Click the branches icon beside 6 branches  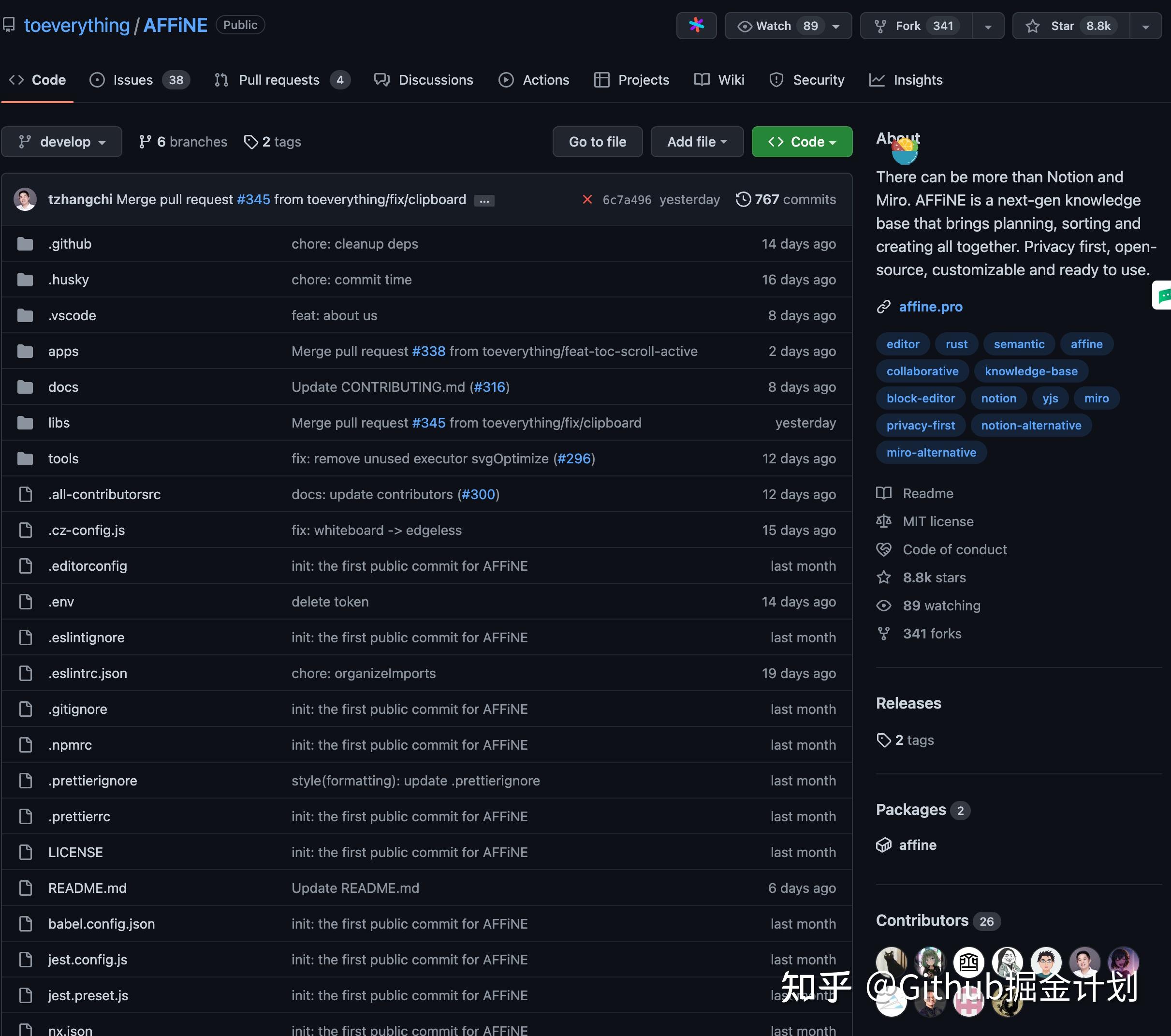point(145,142)
